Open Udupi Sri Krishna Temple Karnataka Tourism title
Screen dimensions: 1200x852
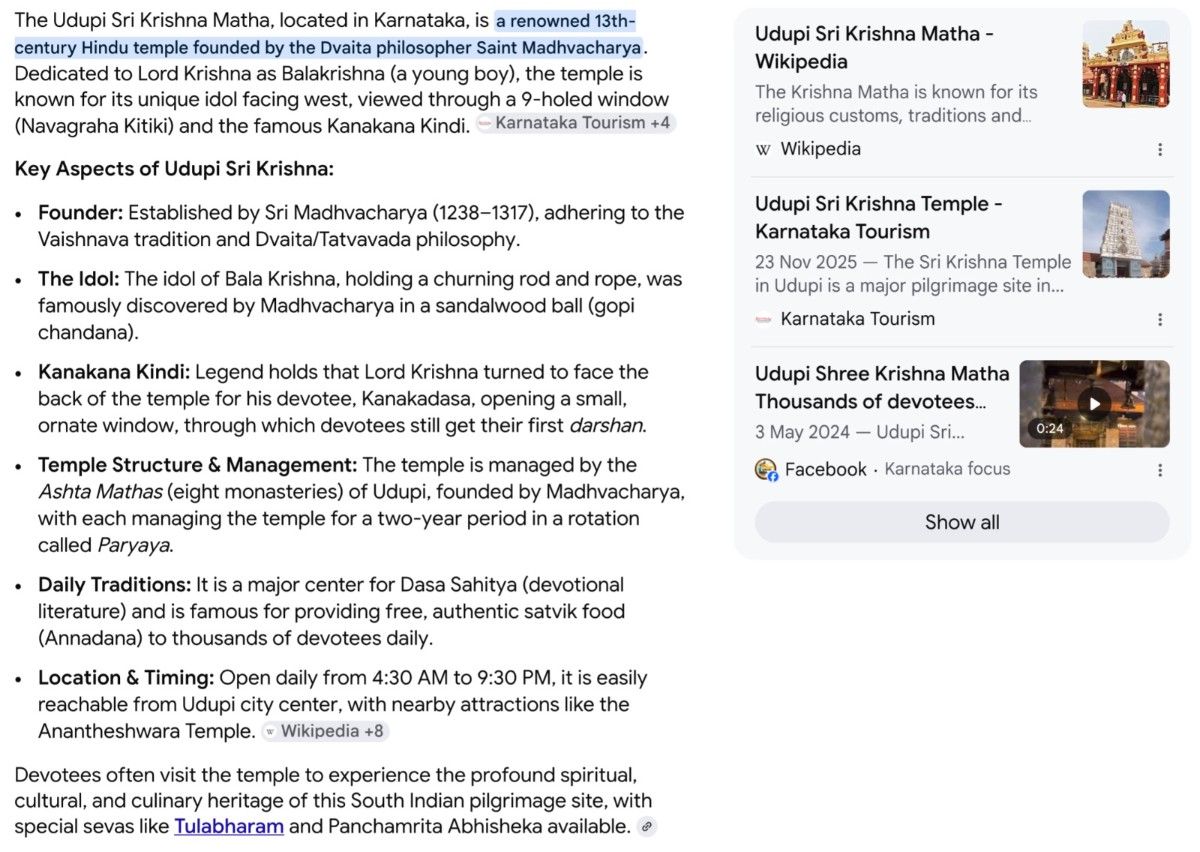click(x=878, y=217)
